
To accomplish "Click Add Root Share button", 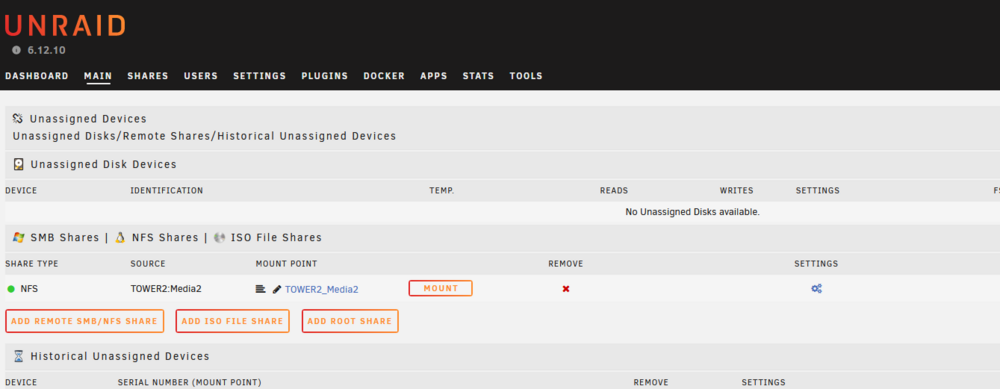I will (x=350, y=321).
